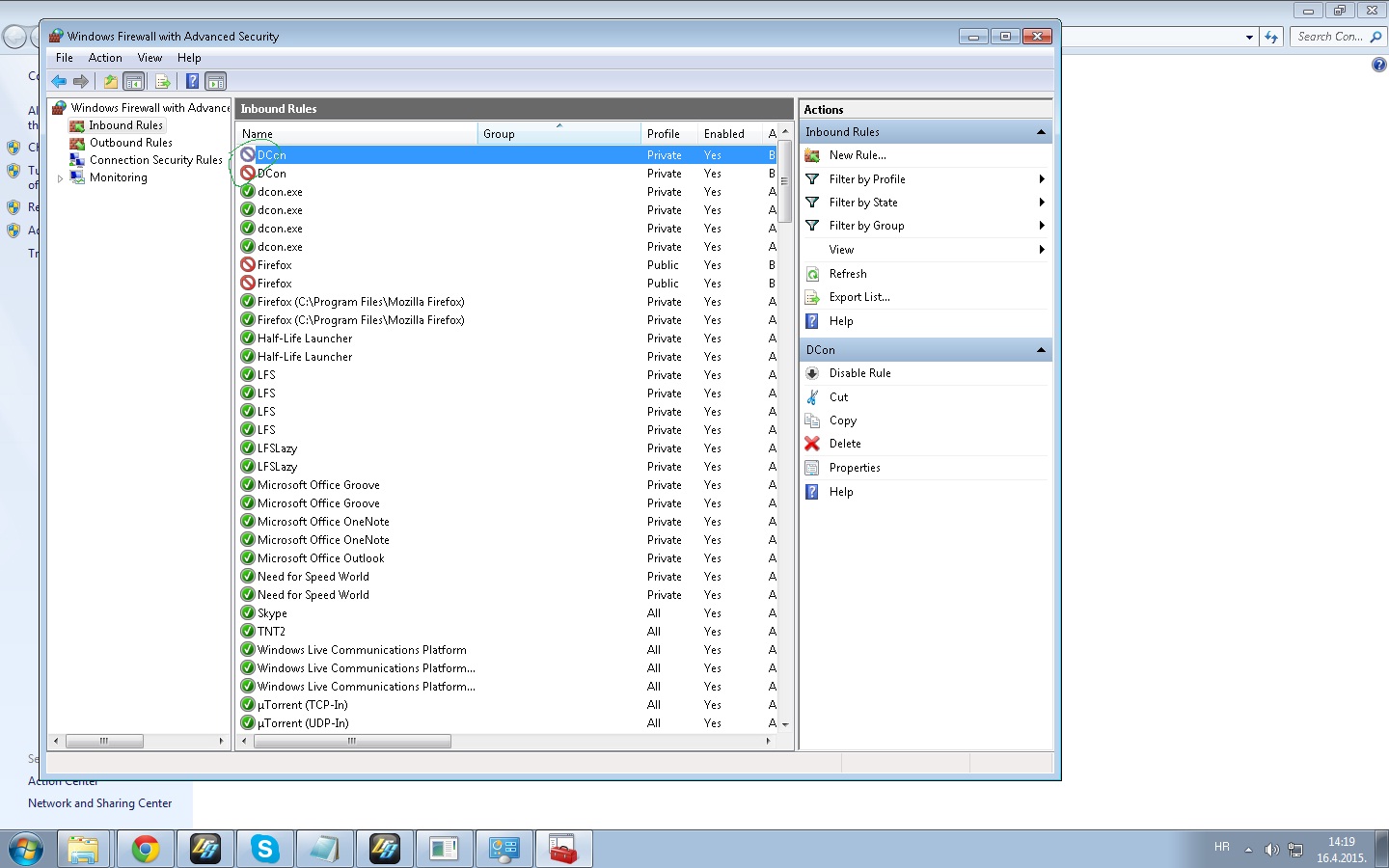The width and height of the screenshot is (1389, 868).
Task: Click the Export List icon in Actions pane
Action: click(812, 297)
